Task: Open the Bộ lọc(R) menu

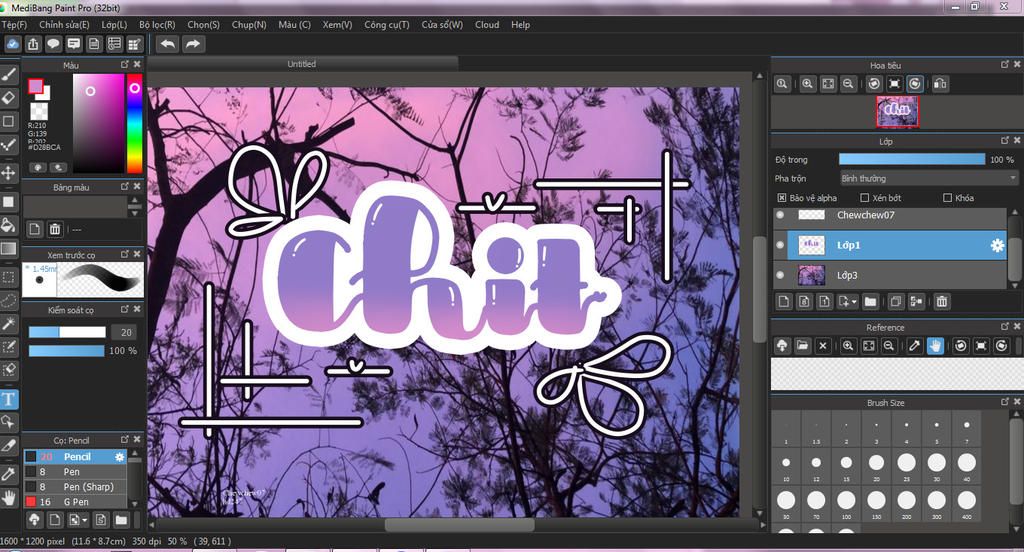Action: pos(157,25)
